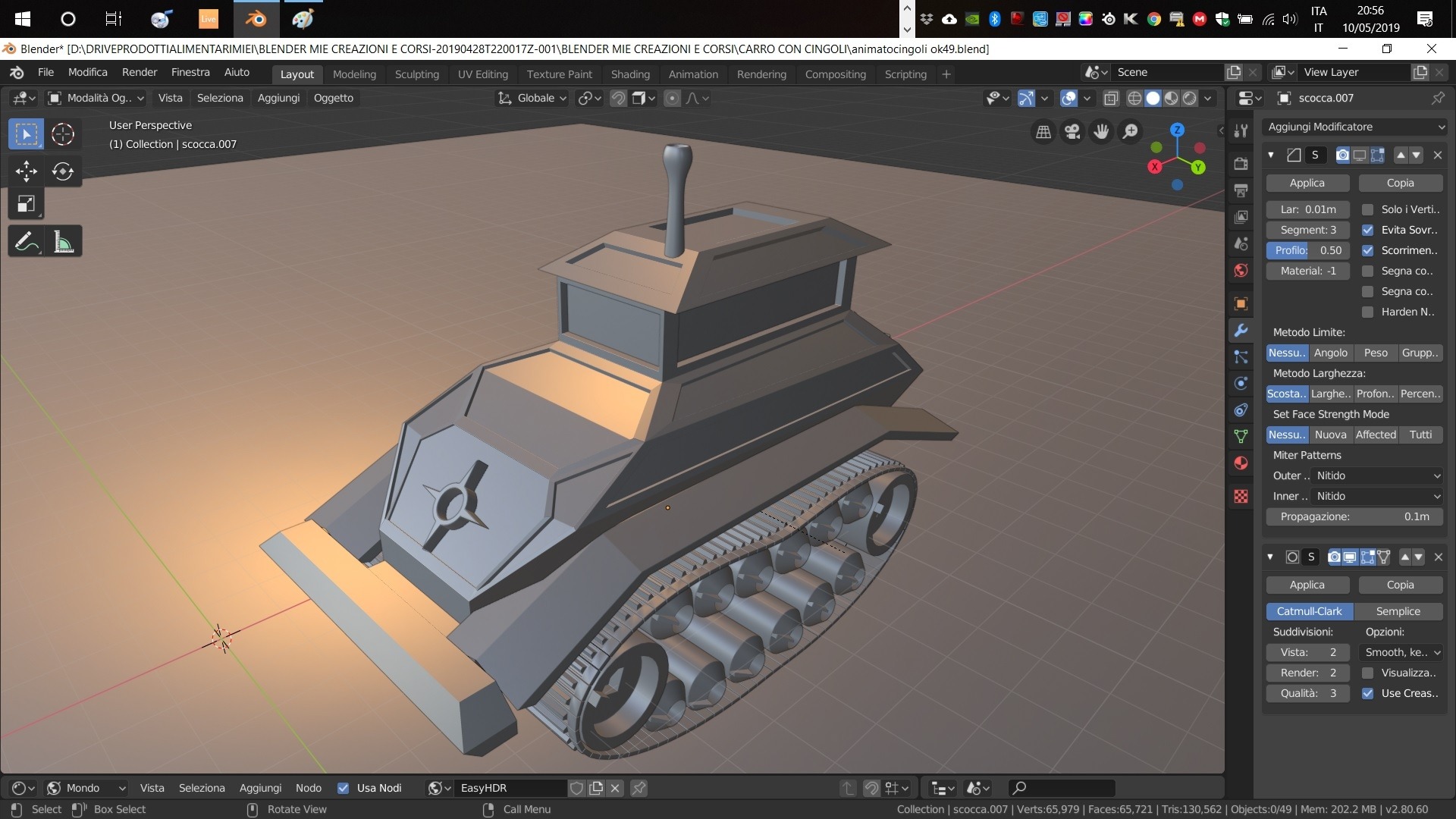Select Angolo limit method
The image size is (1456, 819).
point(1330,353)
